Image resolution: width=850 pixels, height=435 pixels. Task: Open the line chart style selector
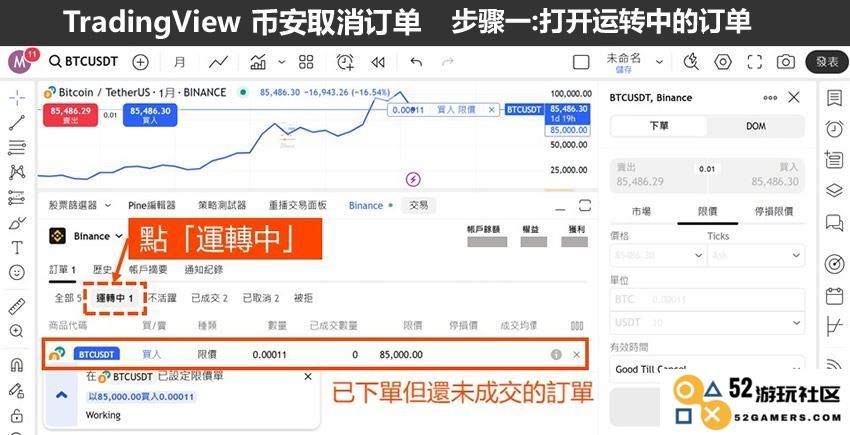[218, 62]
